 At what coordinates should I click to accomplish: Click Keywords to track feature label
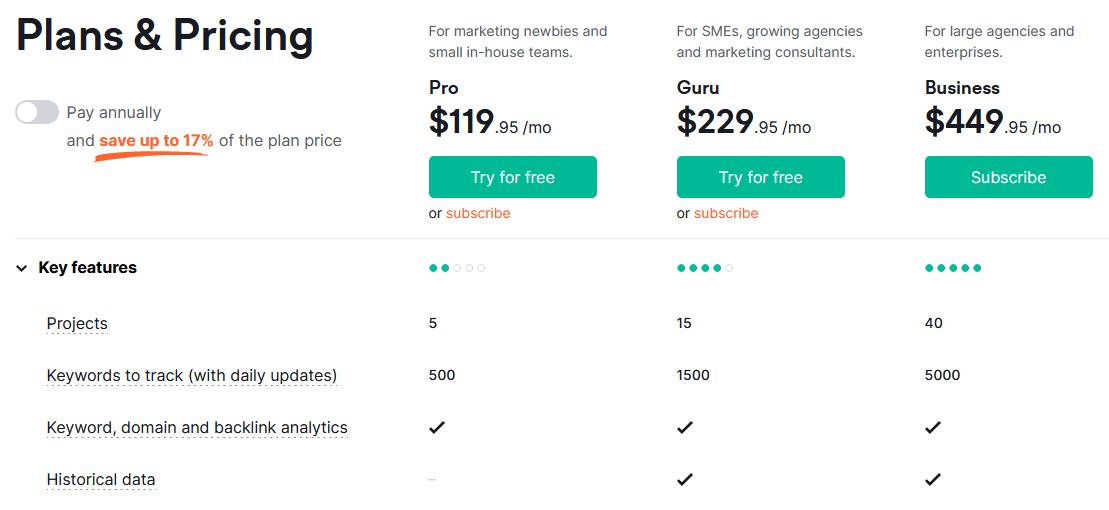point(192,375)
